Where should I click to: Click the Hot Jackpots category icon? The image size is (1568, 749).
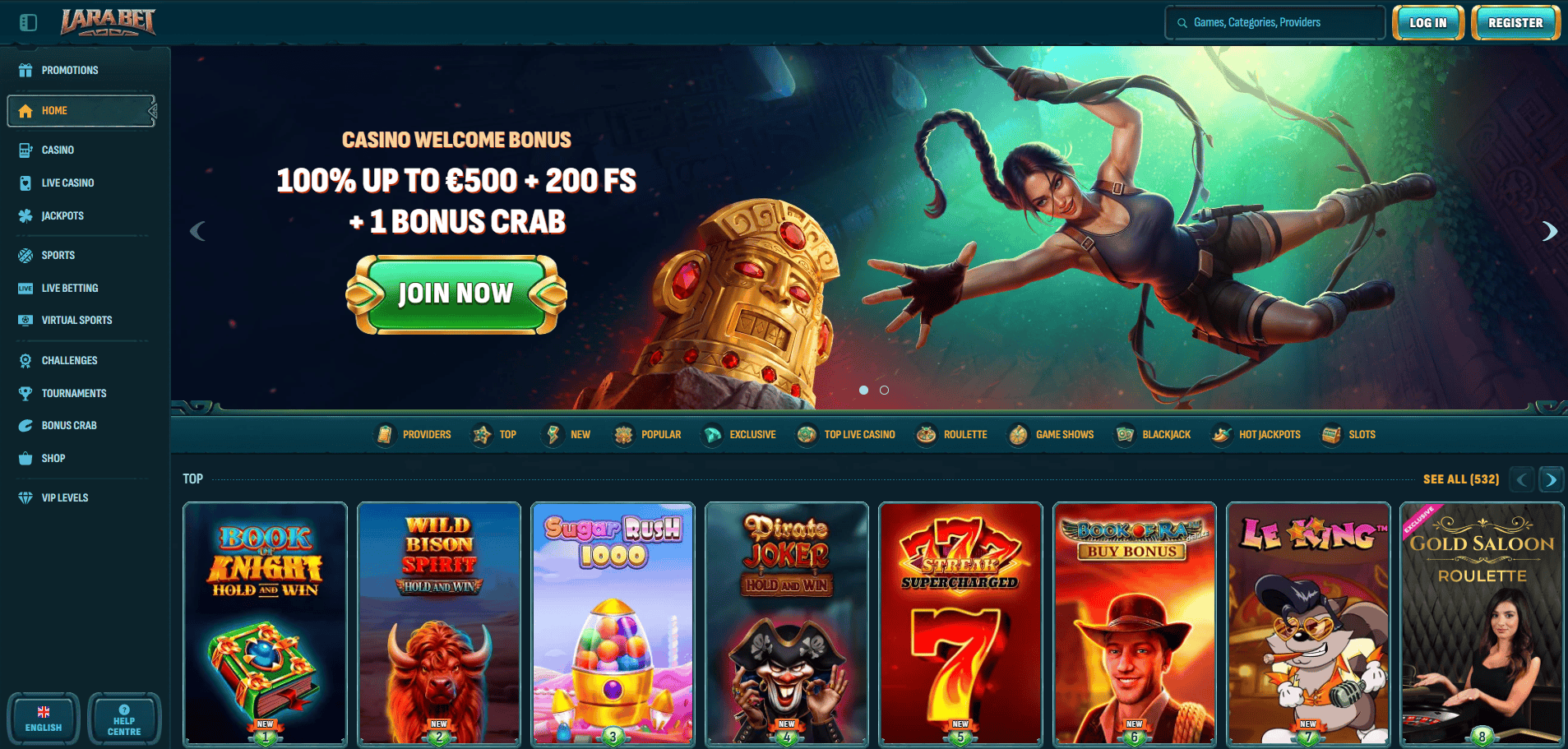coord(1221,434)
